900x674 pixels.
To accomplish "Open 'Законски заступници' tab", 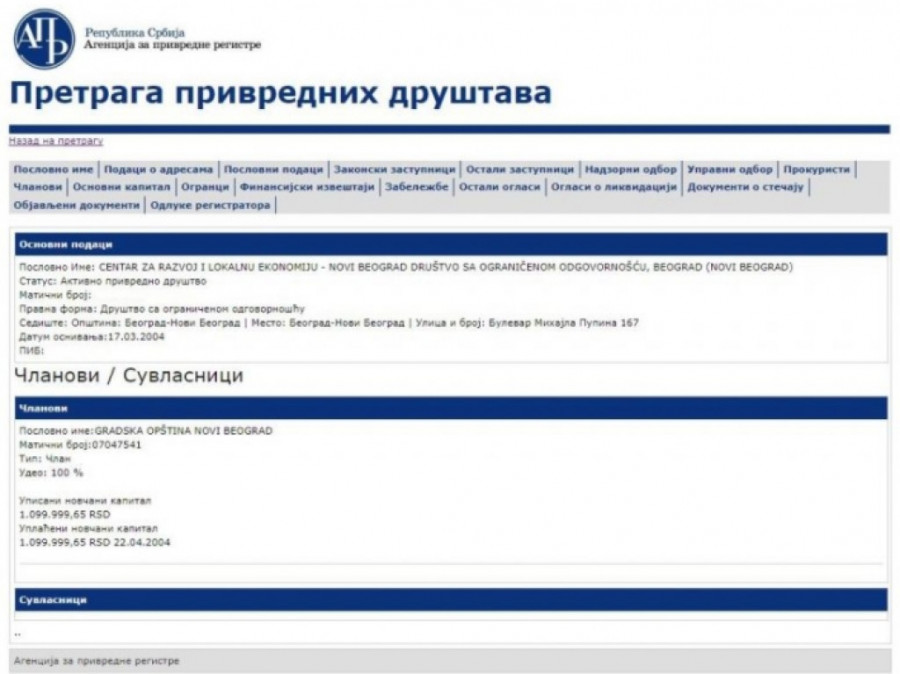I will click(x=394, y=169).
